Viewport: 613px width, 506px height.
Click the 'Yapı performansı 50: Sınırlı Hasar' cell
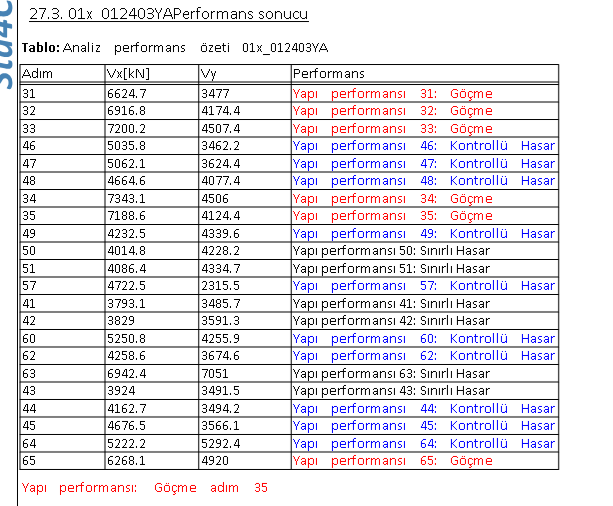coord(391,250)
